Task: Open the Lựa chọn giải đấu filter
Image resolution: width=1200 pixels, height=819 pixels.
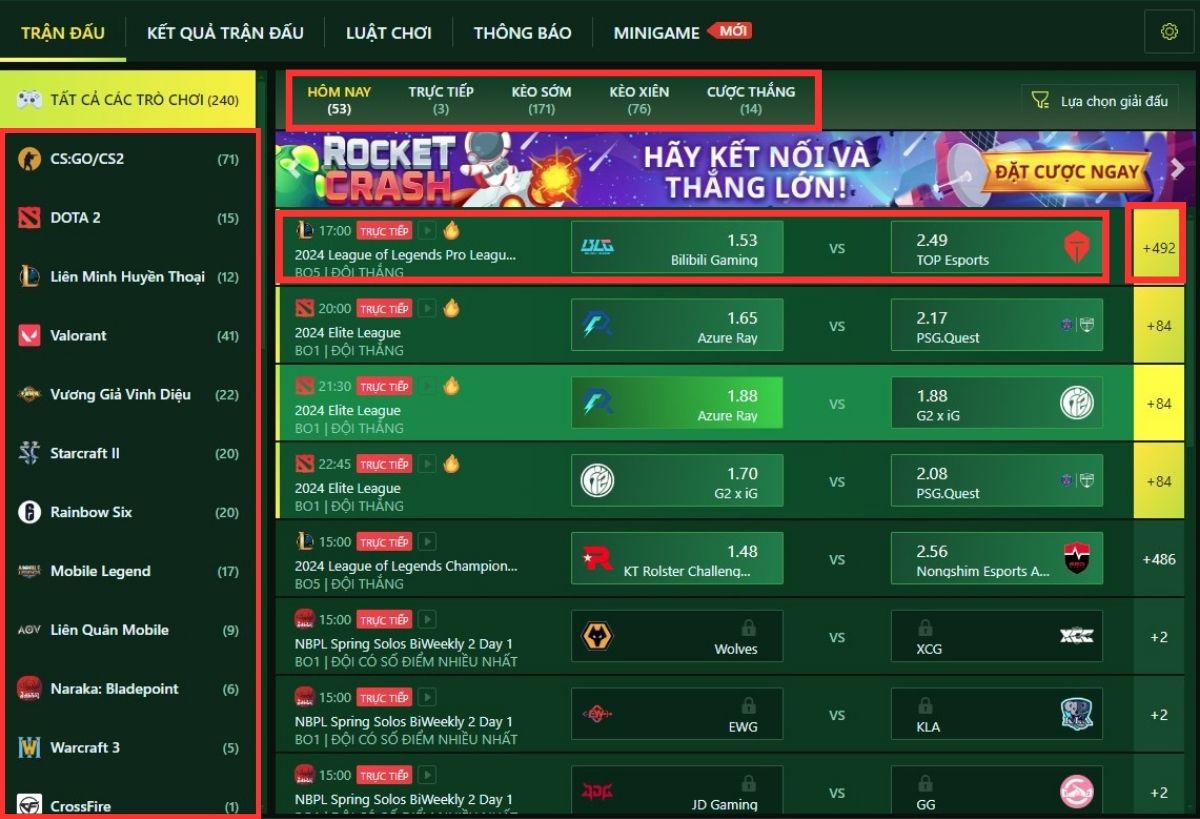Action: [1100, 101]
